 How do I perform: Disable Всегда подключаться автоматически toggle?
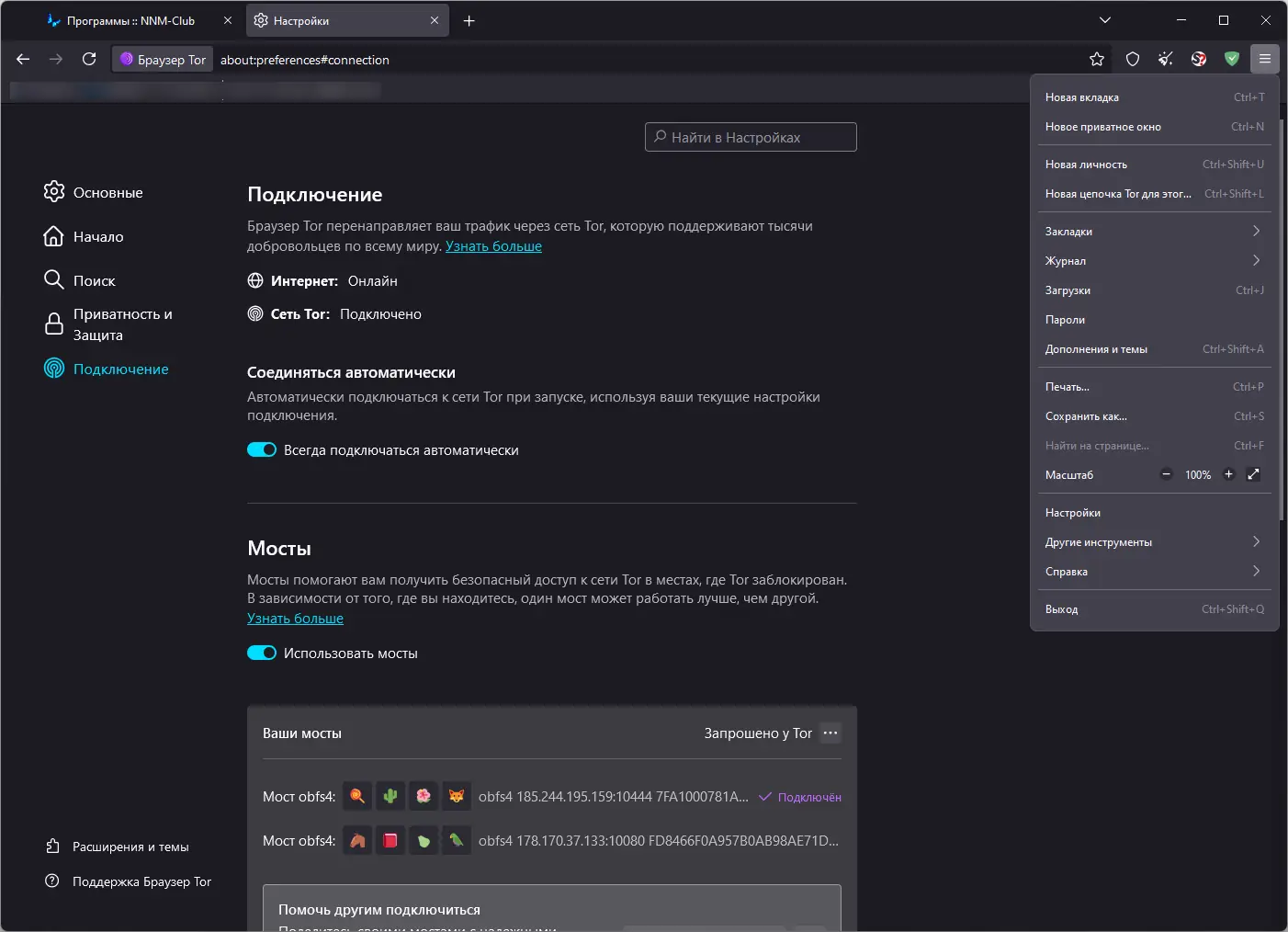pyautogui.click(x=262, y=450)
